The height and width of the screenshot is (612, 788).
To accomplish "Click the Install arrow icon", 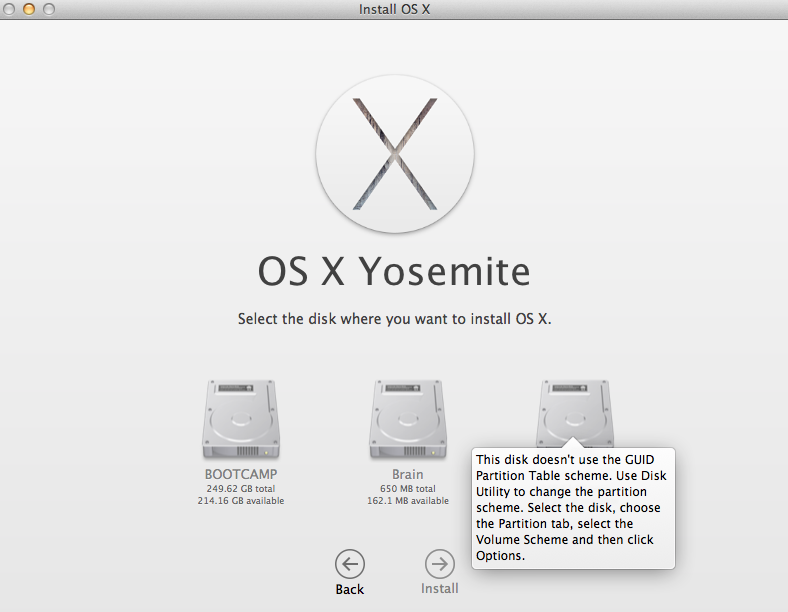I will pyautogui.click(x=440, y=564).
